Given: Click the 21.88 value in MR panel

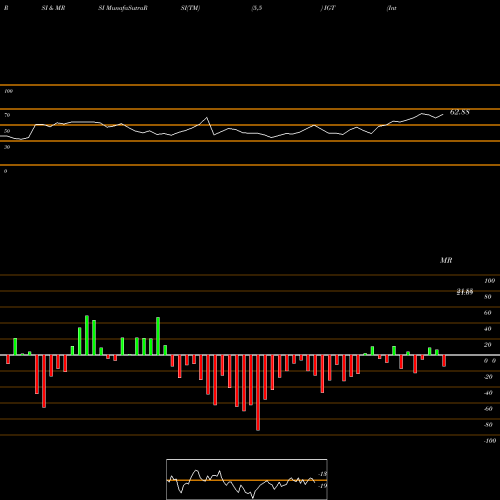Looking at the screenshot, I should point(465,292).
